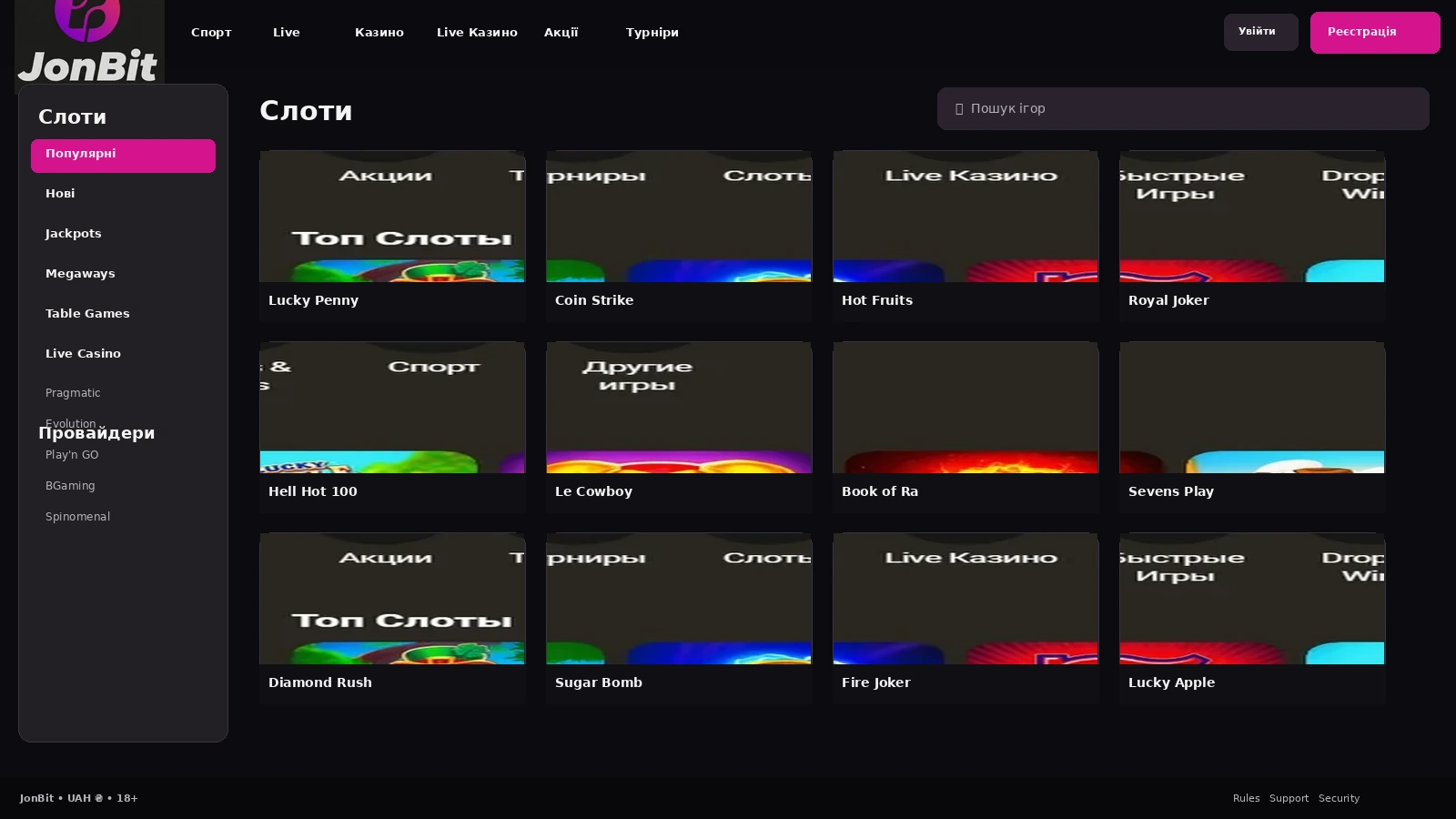
Task: Open the Security footer link
Action: [1339, 798]
